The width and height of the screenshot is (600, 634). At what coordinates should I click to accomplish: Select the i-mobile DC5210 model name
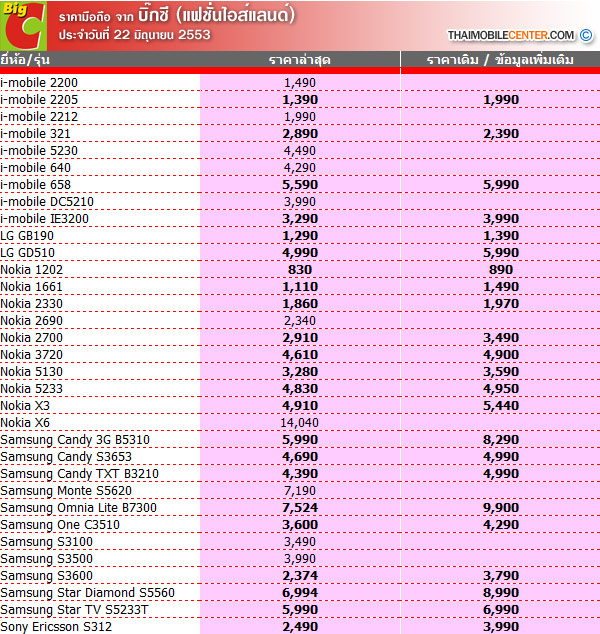47,201
